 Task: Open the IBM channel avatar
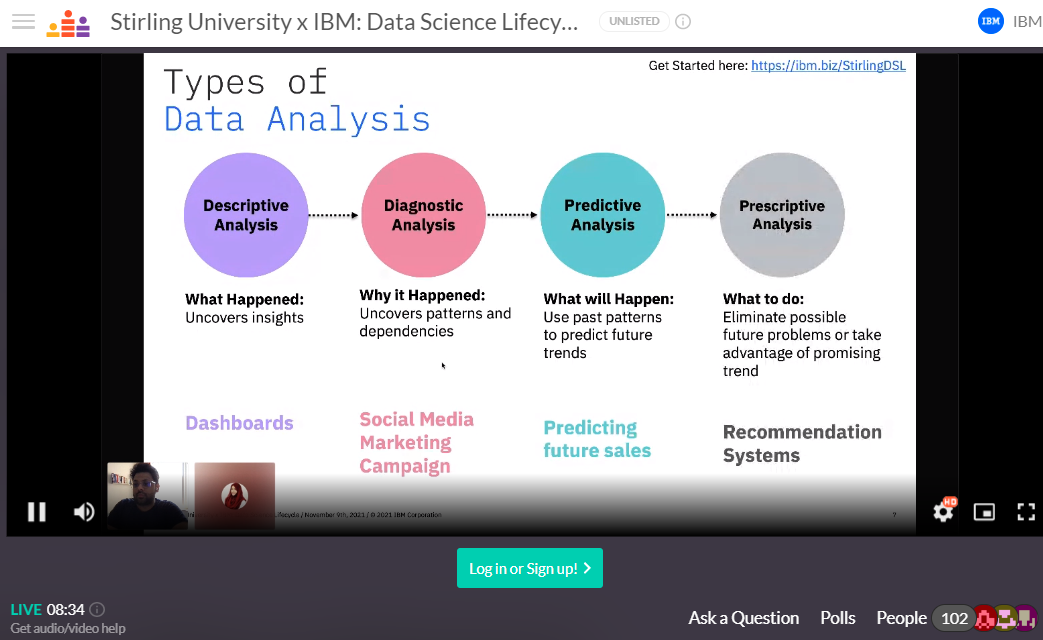click(990, 20)
